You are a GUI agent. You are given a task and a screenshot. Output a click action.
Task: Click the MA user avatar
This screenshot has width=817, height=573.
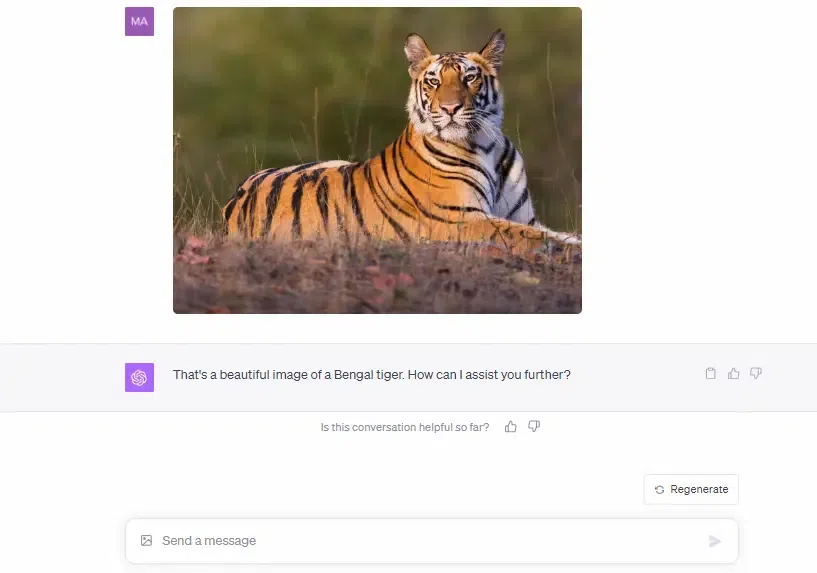click(x=139, y=21)
